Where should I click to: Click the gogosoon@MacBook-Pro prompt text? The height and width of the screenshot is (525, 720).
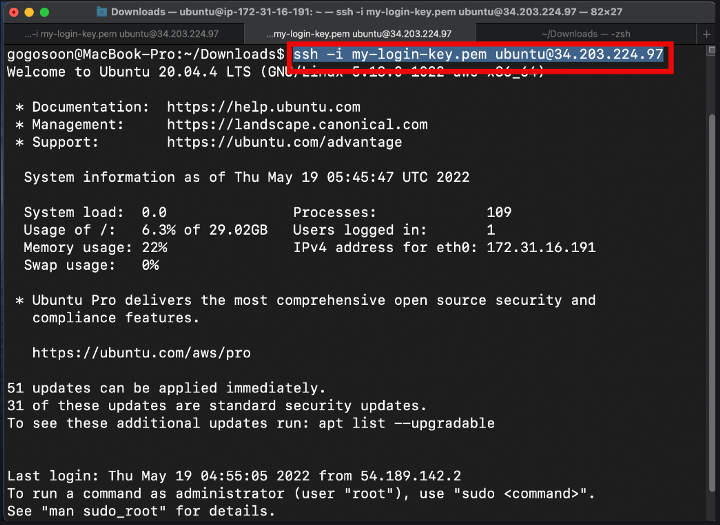(145, 55)
